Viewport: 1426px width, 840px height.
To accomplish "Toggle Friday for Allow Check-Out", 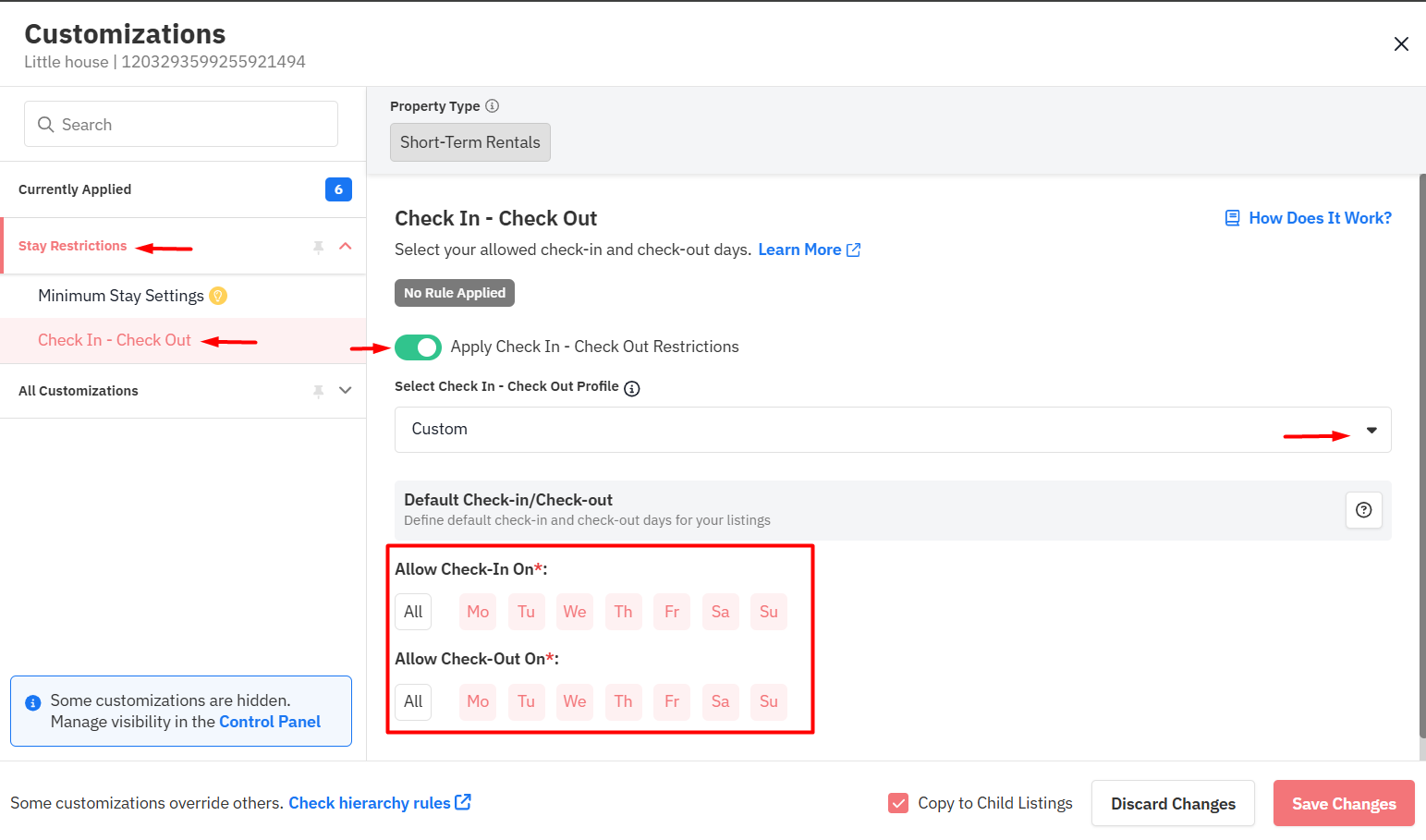I will (x=672, y=701).
